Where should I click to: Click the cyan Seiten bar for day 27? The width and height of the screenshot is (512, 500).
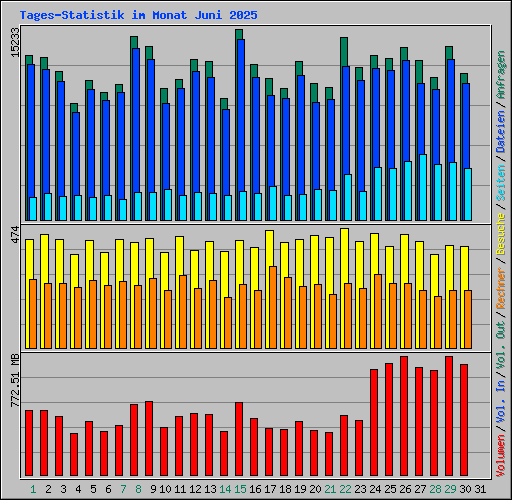pyautogui.click(x=423, y=187)
